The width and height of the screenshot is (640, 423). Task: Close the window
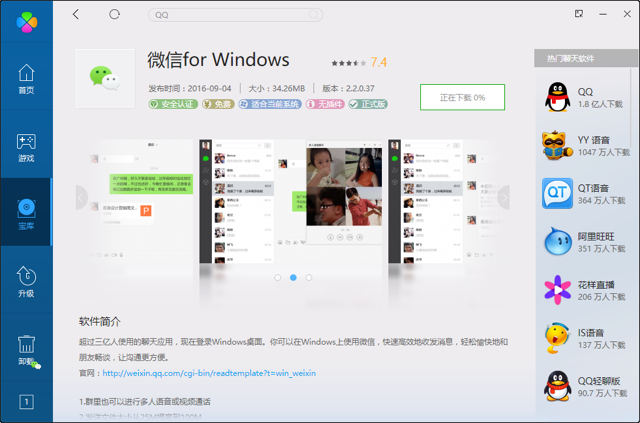pos(627,14)
